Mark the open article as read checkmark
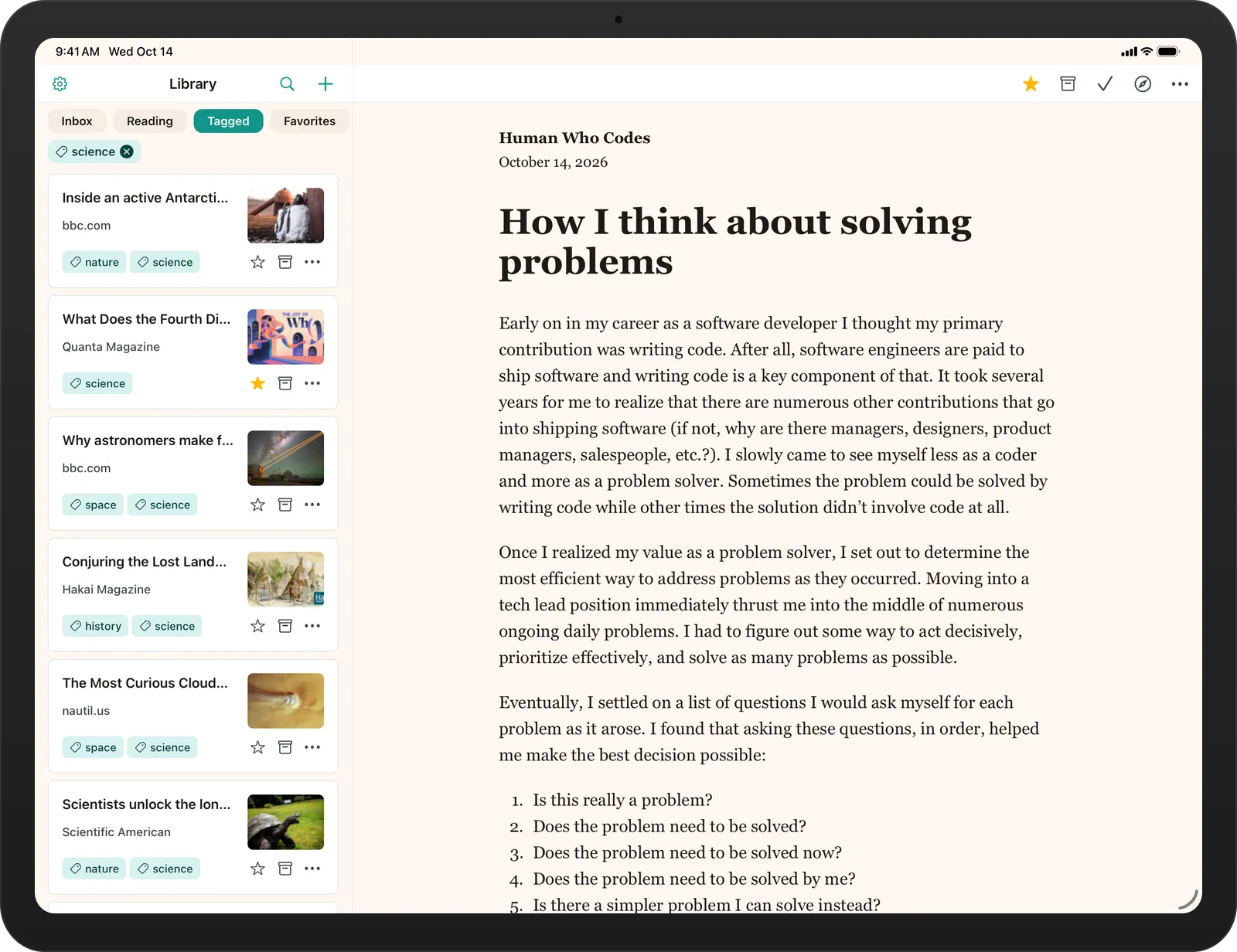 [1105, 83]
